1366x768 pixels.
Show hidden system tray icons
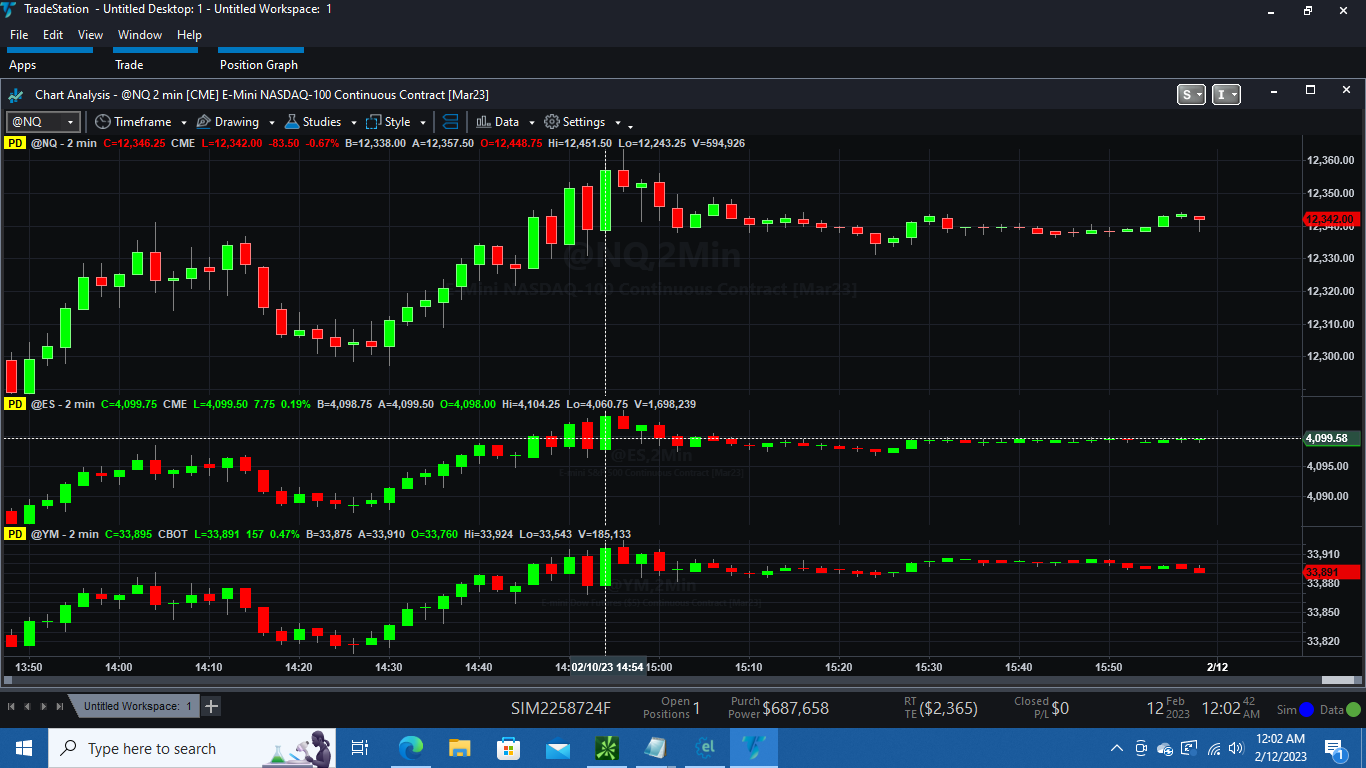pyautogui.click(x=1117, y=748)
